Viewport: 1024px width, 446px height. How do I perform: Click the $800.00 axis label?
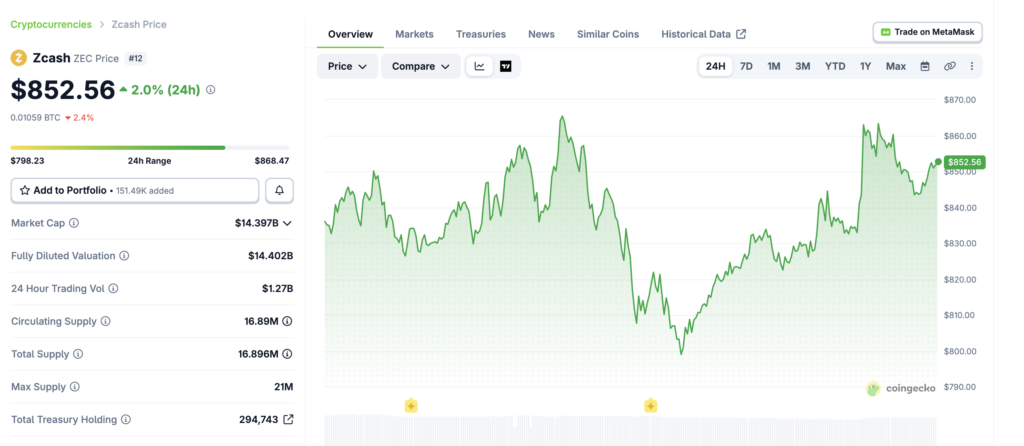pyautogui.click(x=959, y=351)
